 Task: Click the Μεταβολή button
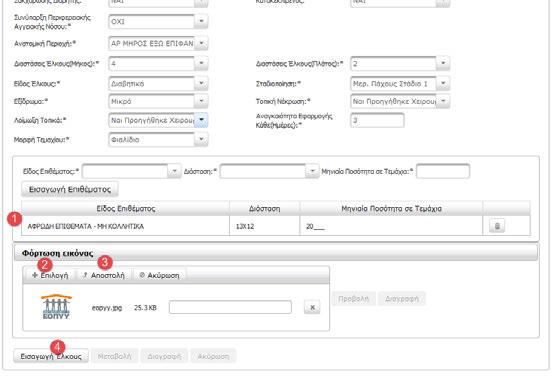pos(115,356)
